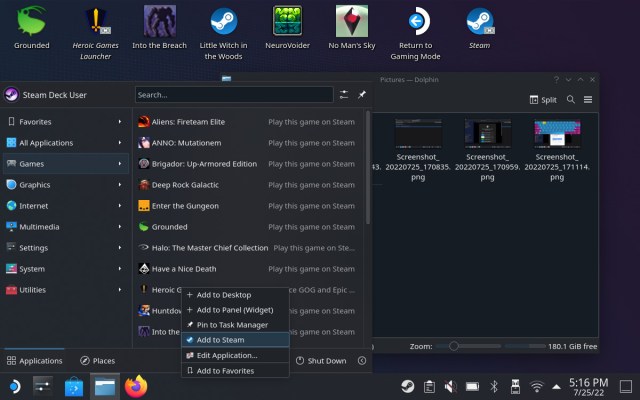Expand the Graphics category
Viewport: 640px width, 400px height.
click(66, 184)
